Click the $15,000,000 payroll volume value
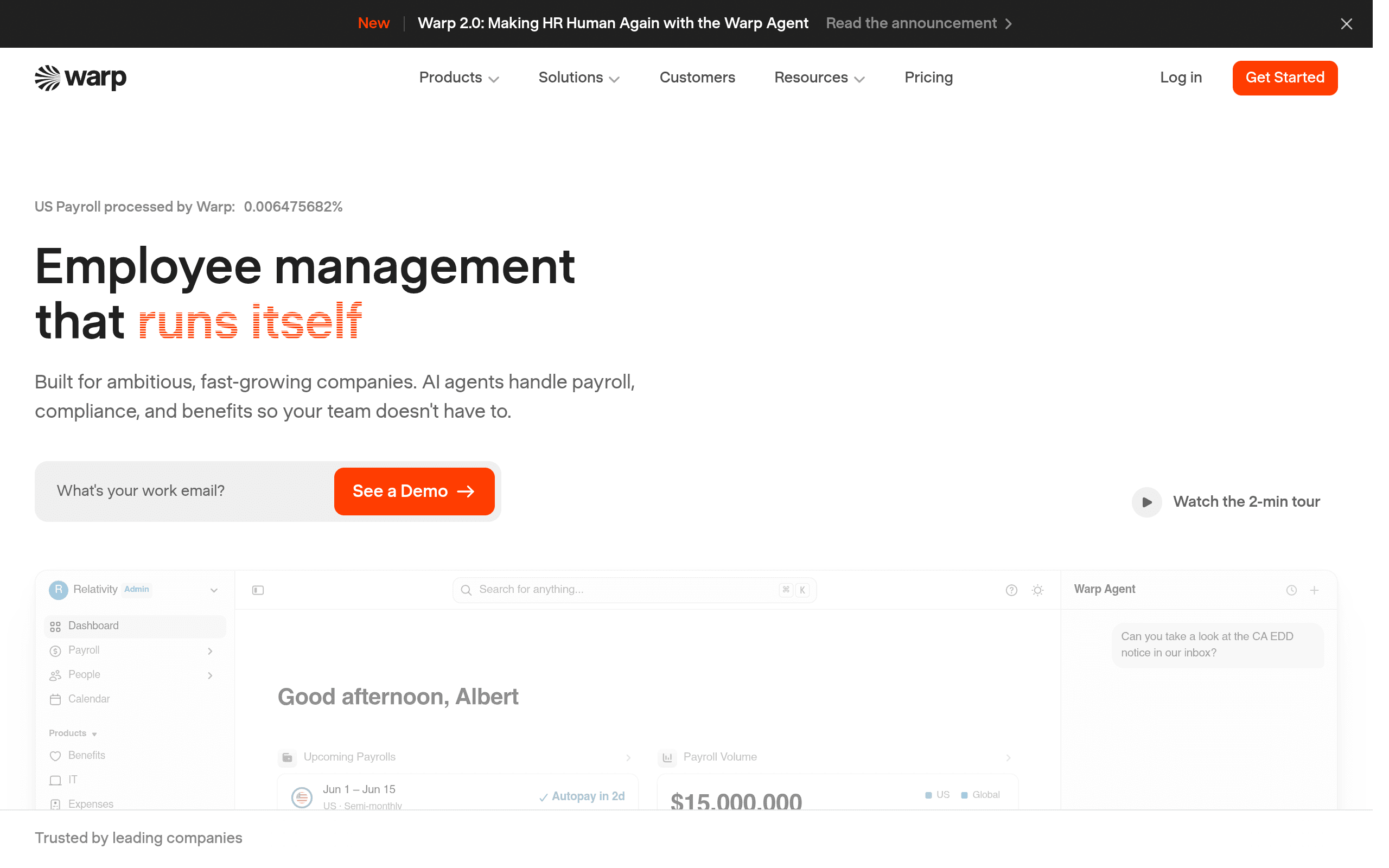This screenshot has width=1389, height=868. pyautogui.click(x=736, y=801)
